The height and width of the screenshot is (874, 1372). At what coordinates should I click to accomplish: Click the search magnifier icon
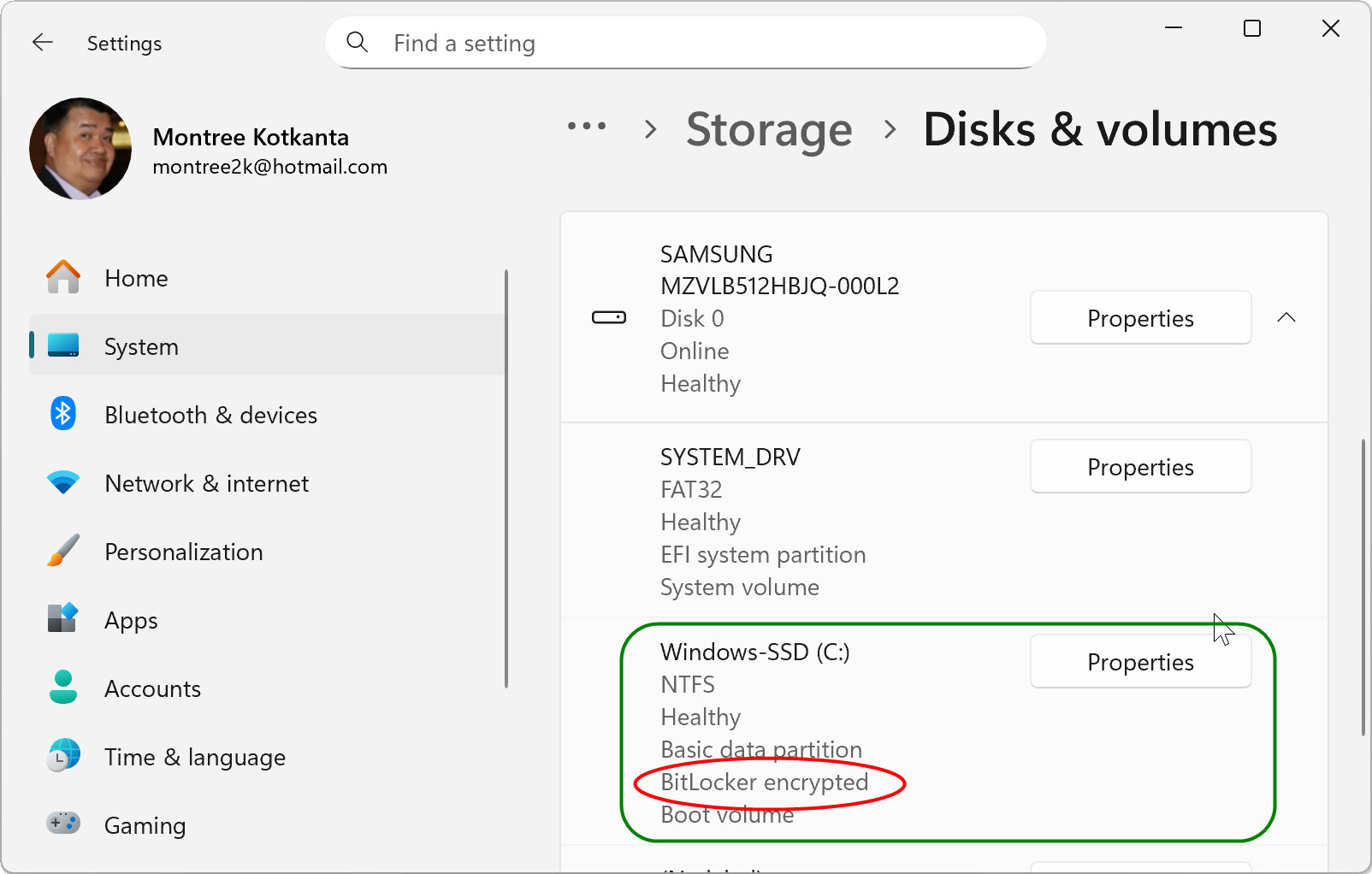357,42
